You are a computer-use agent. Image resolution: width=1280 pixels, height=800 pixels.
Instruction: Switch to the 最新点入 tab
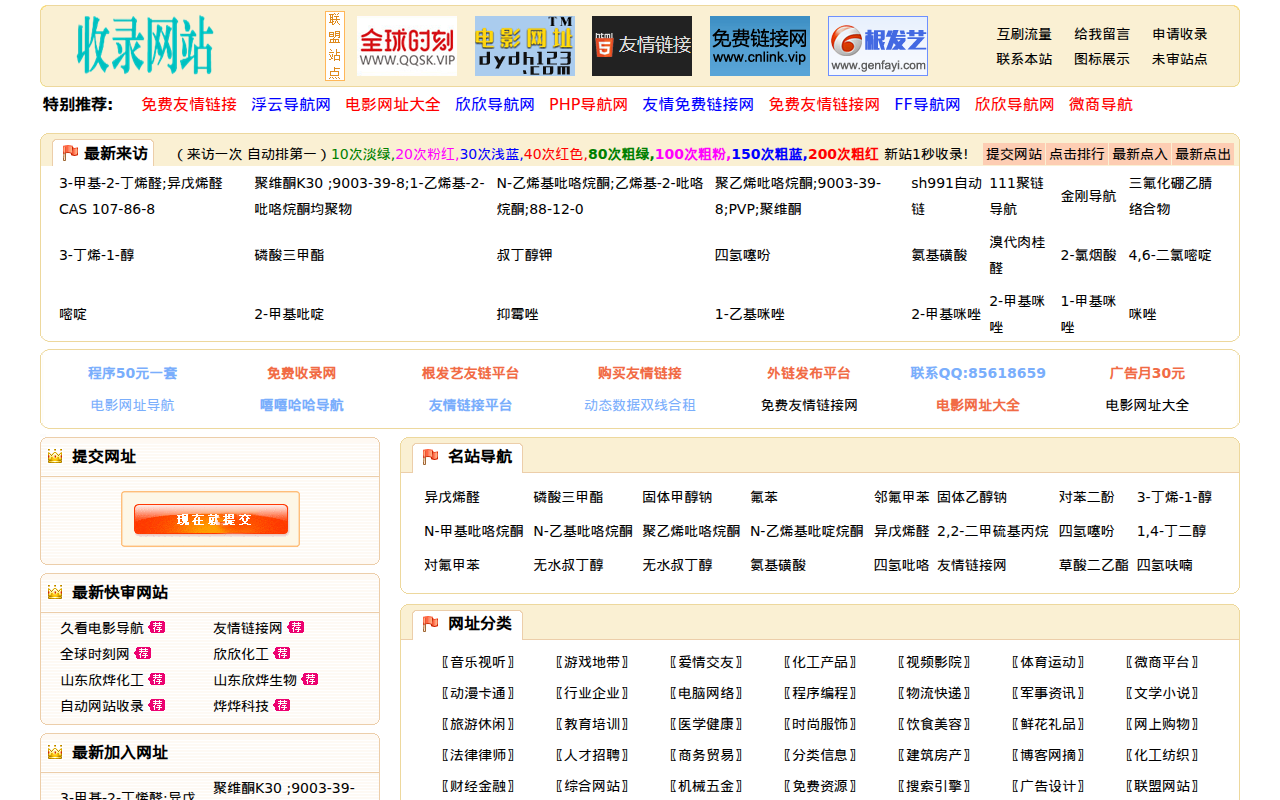coord(1139,154)
